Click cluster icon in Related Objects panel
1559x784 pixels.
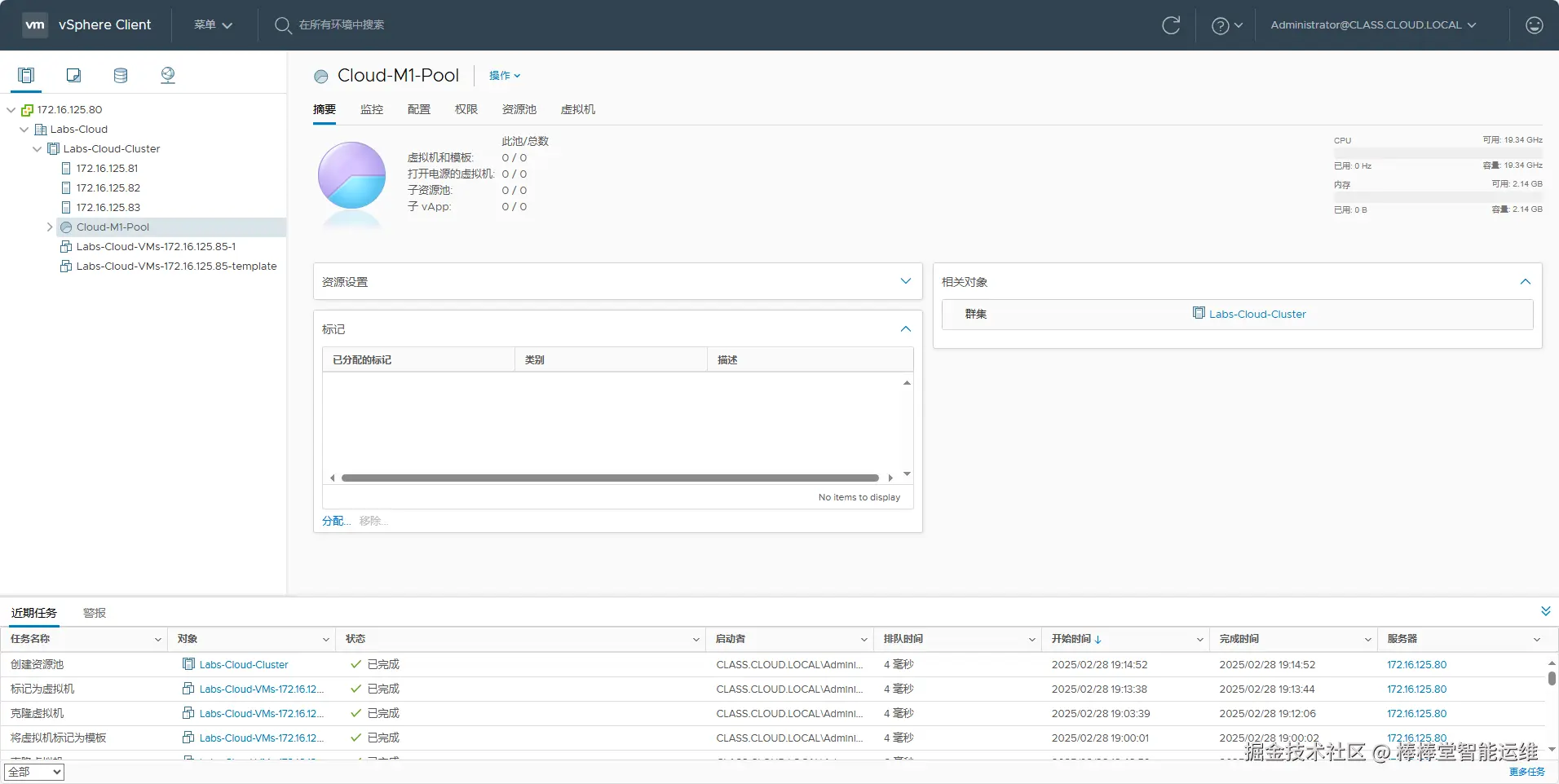(1199, 313)
